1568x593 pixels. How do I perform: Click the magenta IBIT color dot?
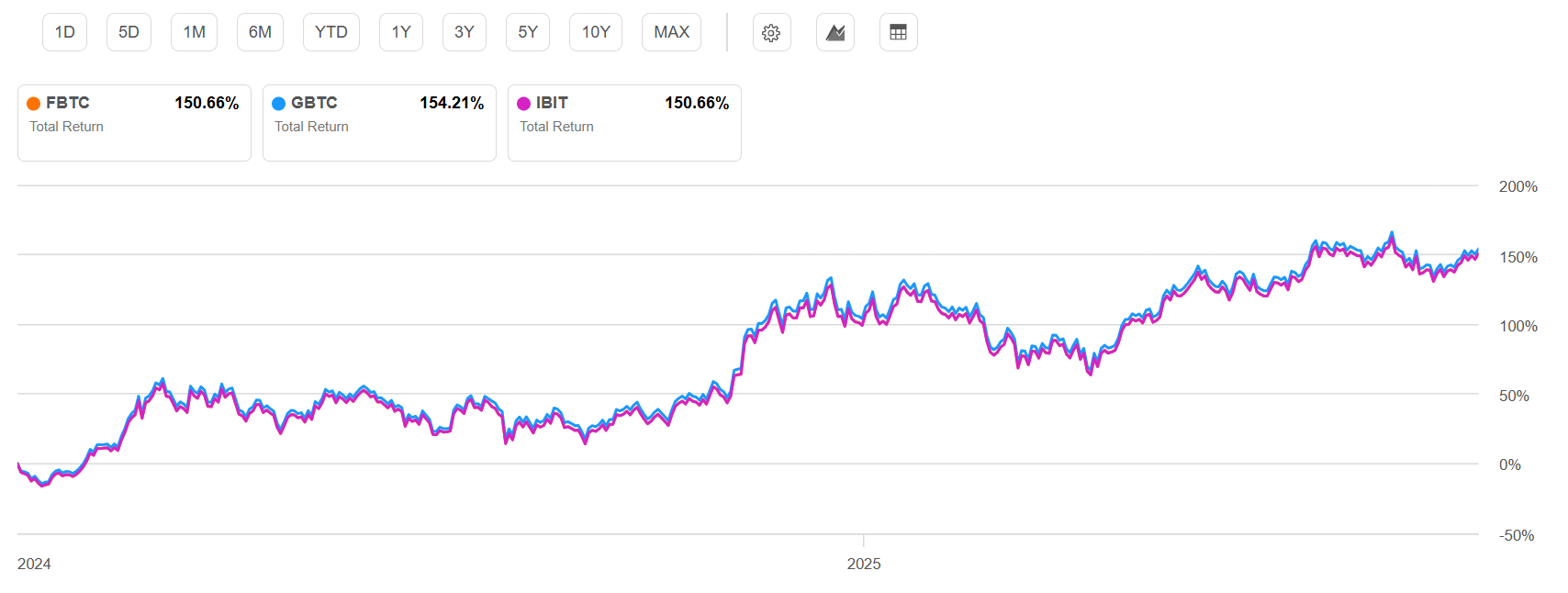pyautogui.click(x=524, y=104)
